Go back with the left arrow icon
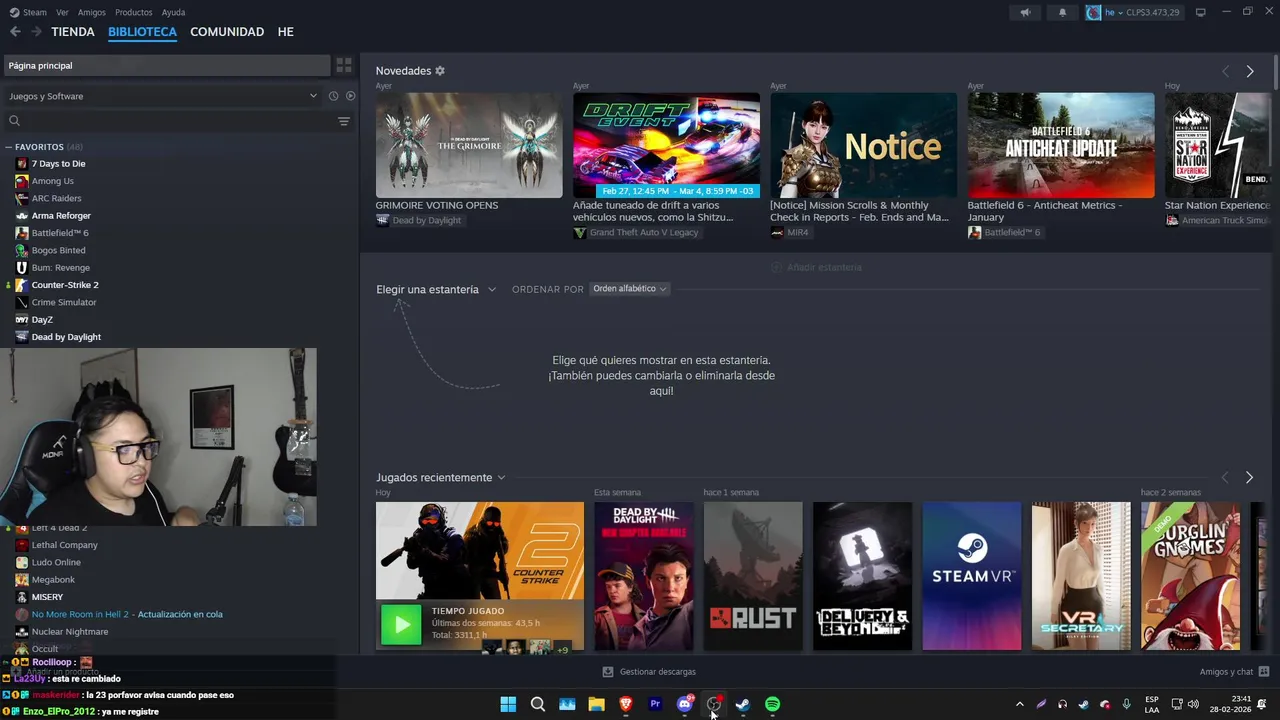 click(15, 32)
